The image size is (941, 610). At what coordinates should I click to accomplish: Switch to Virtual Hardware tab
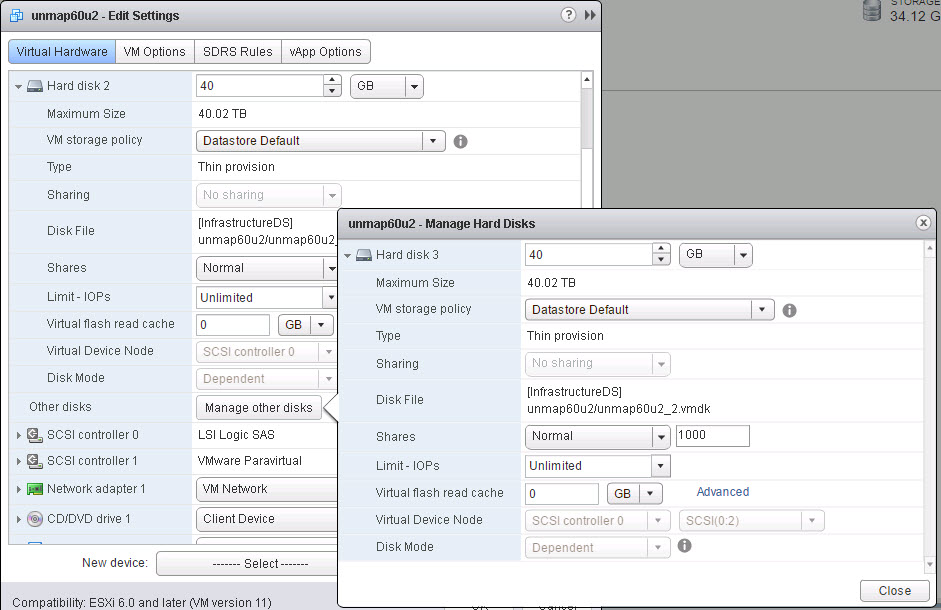click(x=62, y=52)
